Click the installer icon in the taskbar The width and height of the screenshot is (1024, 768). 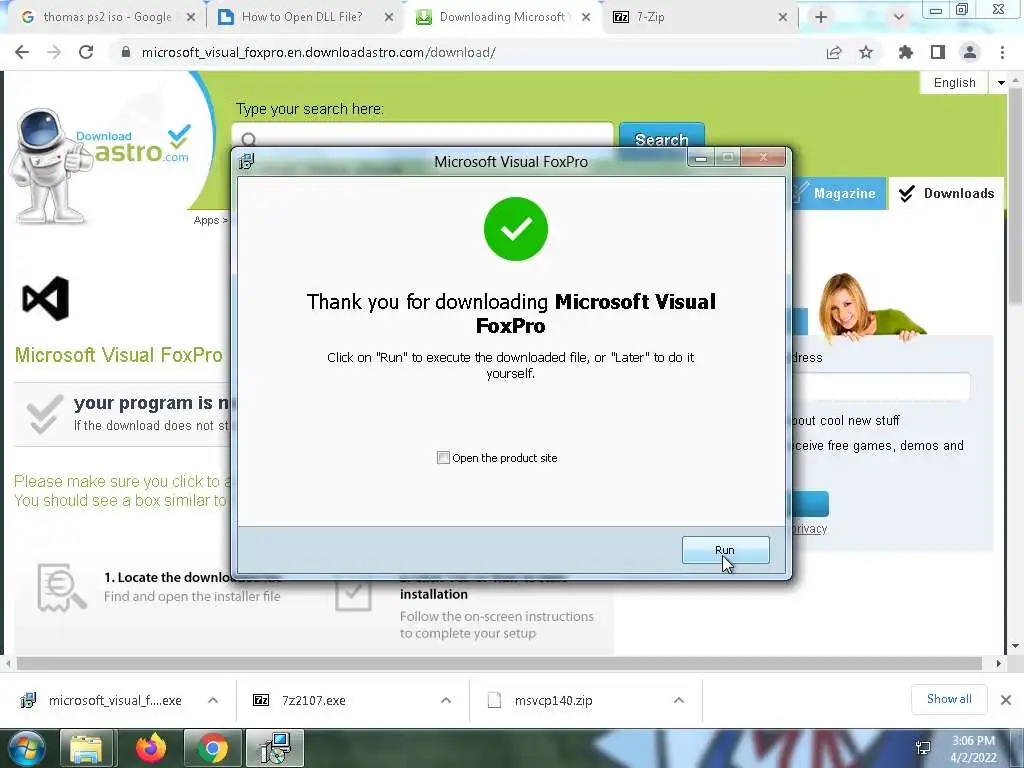(x=275, y=748)
